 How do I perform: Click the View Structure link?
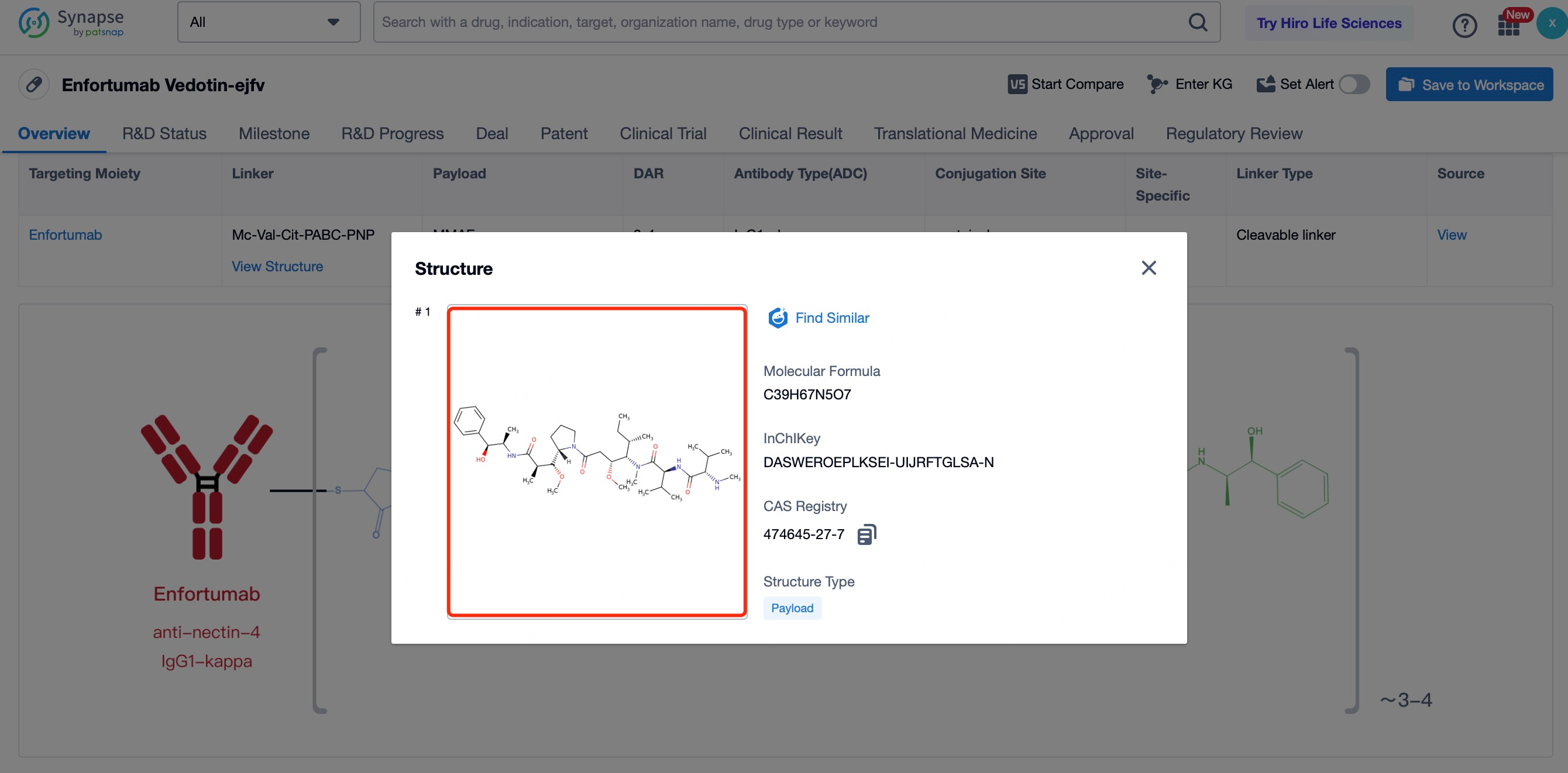click(277, 266)
